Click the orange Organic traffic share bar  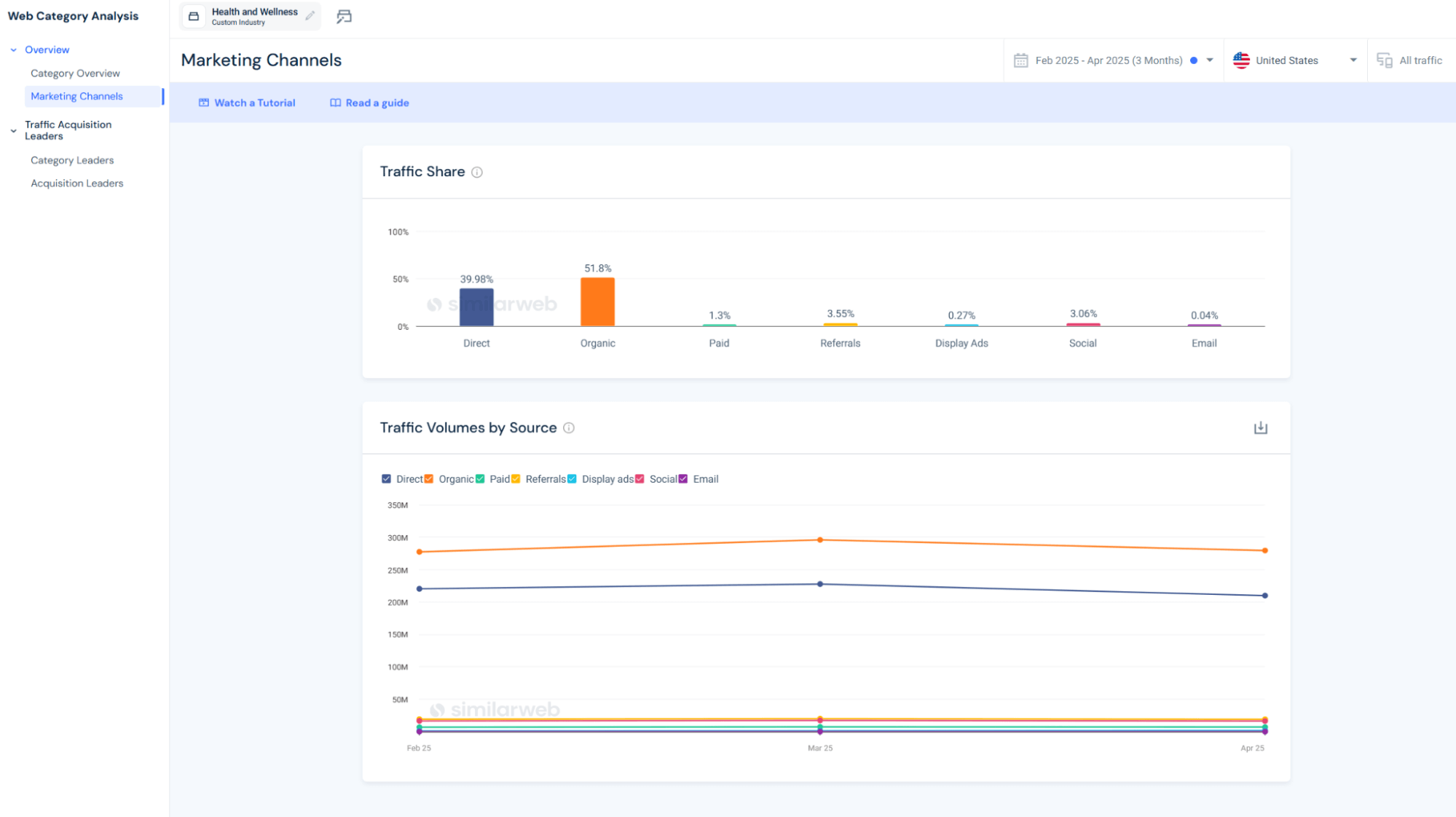597,302
